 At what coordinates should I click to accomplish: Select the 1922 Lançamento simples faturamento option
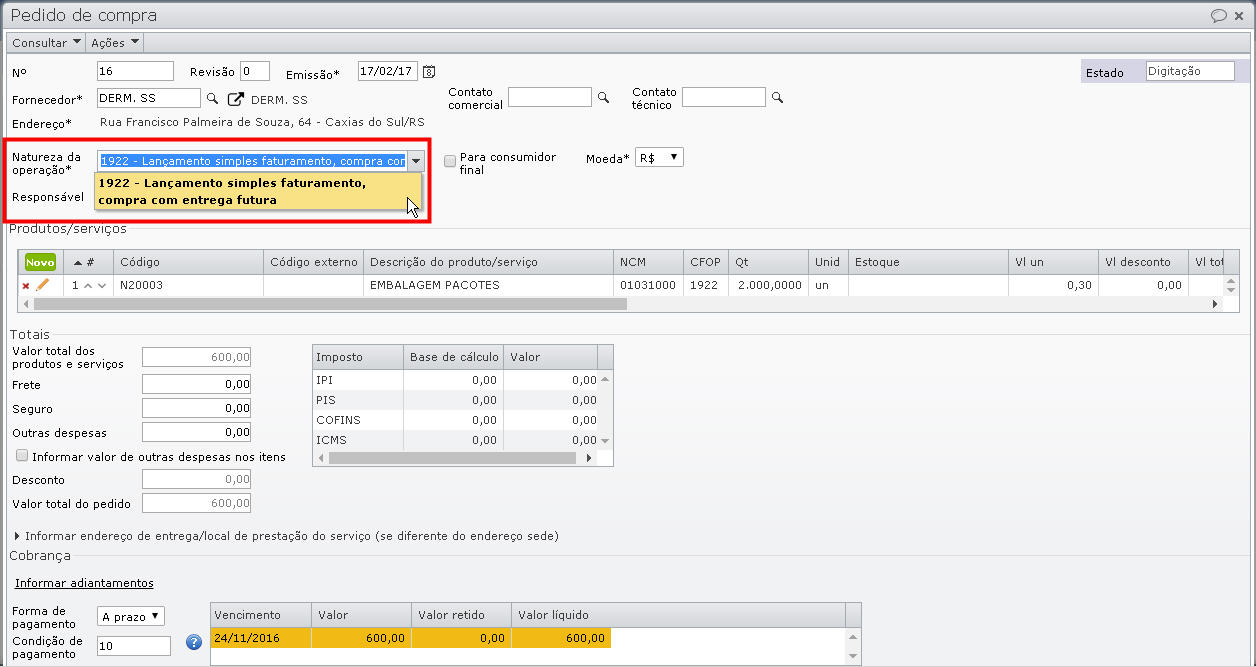[x=258, y=191]
